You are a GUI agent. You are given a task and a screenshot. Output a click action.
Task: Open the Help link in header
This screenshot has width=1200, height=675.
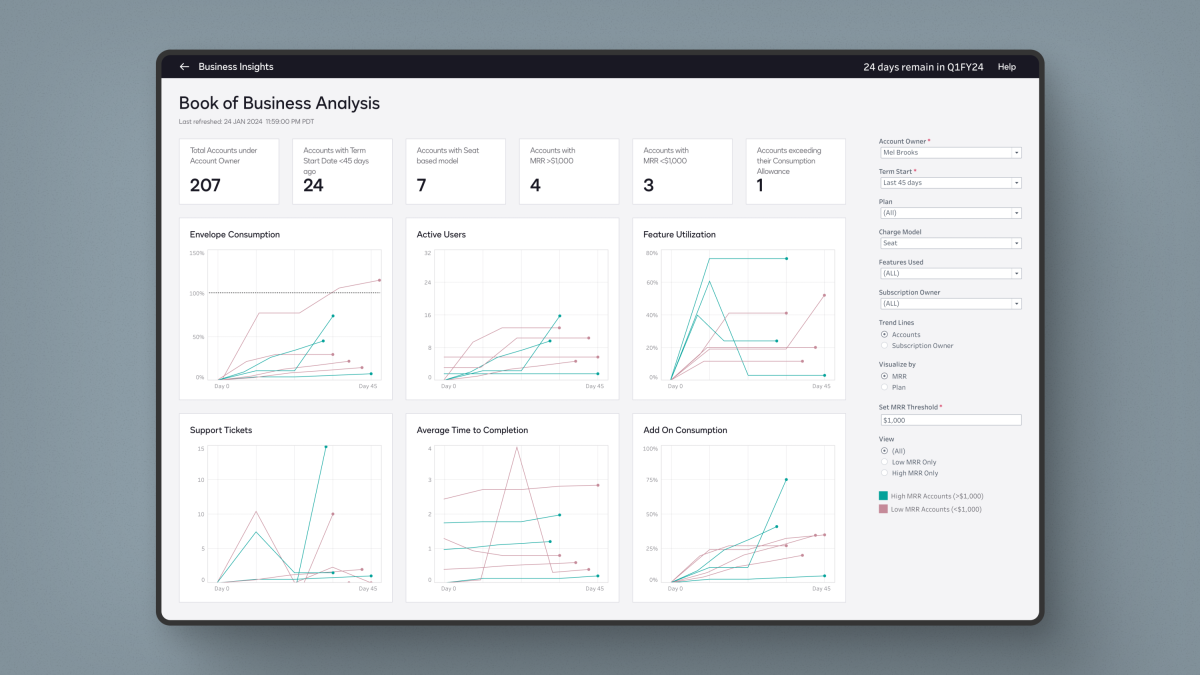pyautogui.click(x=1007, y=67)
